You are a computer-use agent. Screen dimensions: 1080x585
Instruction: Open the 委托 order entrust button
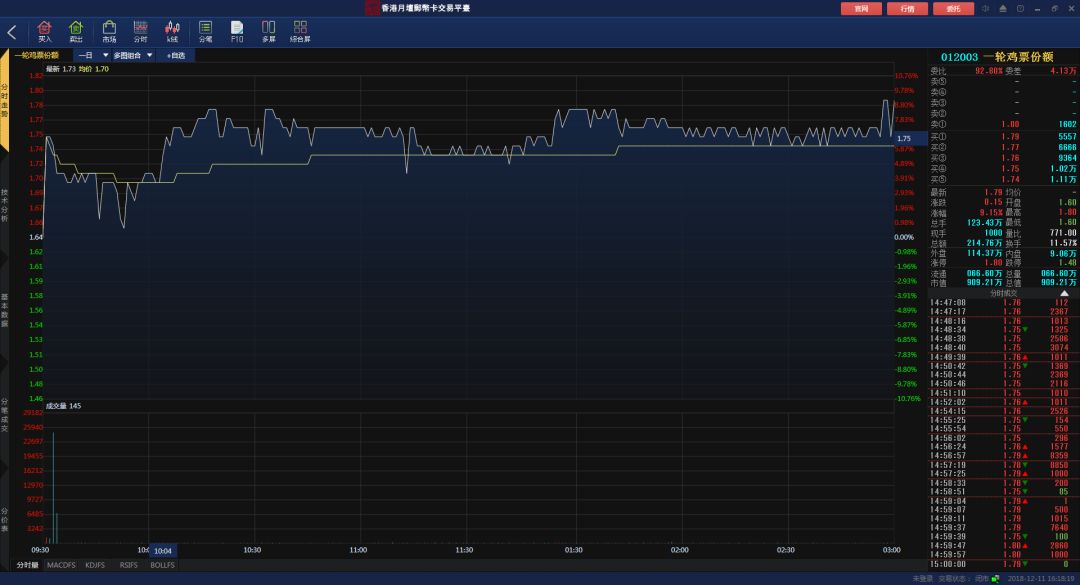pyautogui.click(x=953, y=9)
